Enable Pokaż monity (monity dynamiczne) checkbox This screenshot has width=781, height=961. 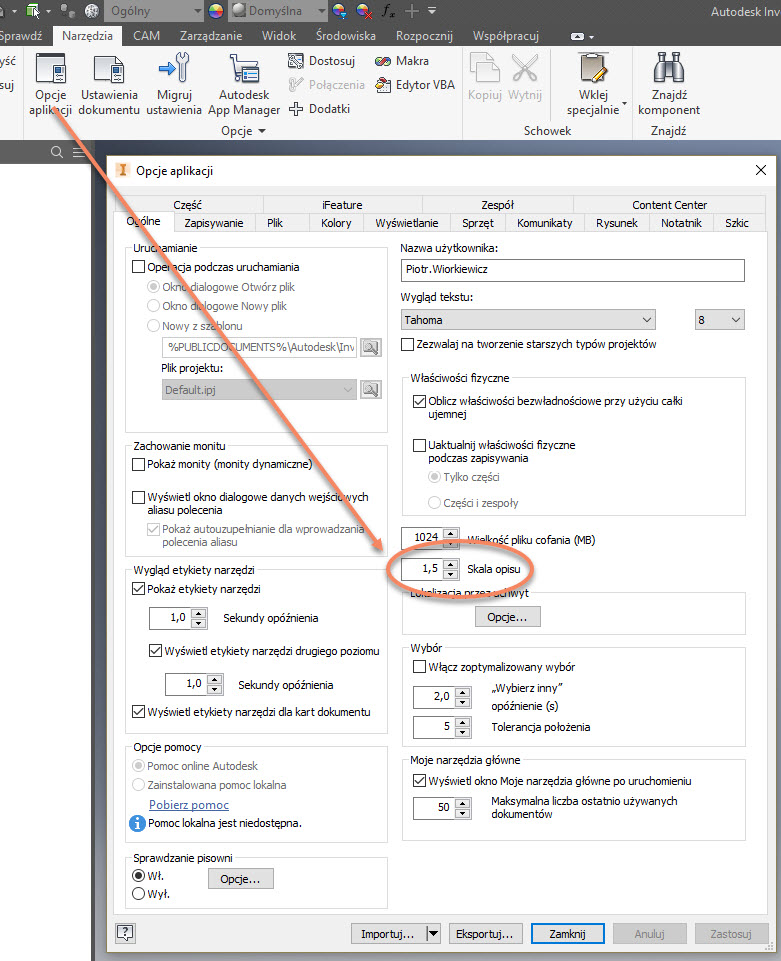[139, 465]
